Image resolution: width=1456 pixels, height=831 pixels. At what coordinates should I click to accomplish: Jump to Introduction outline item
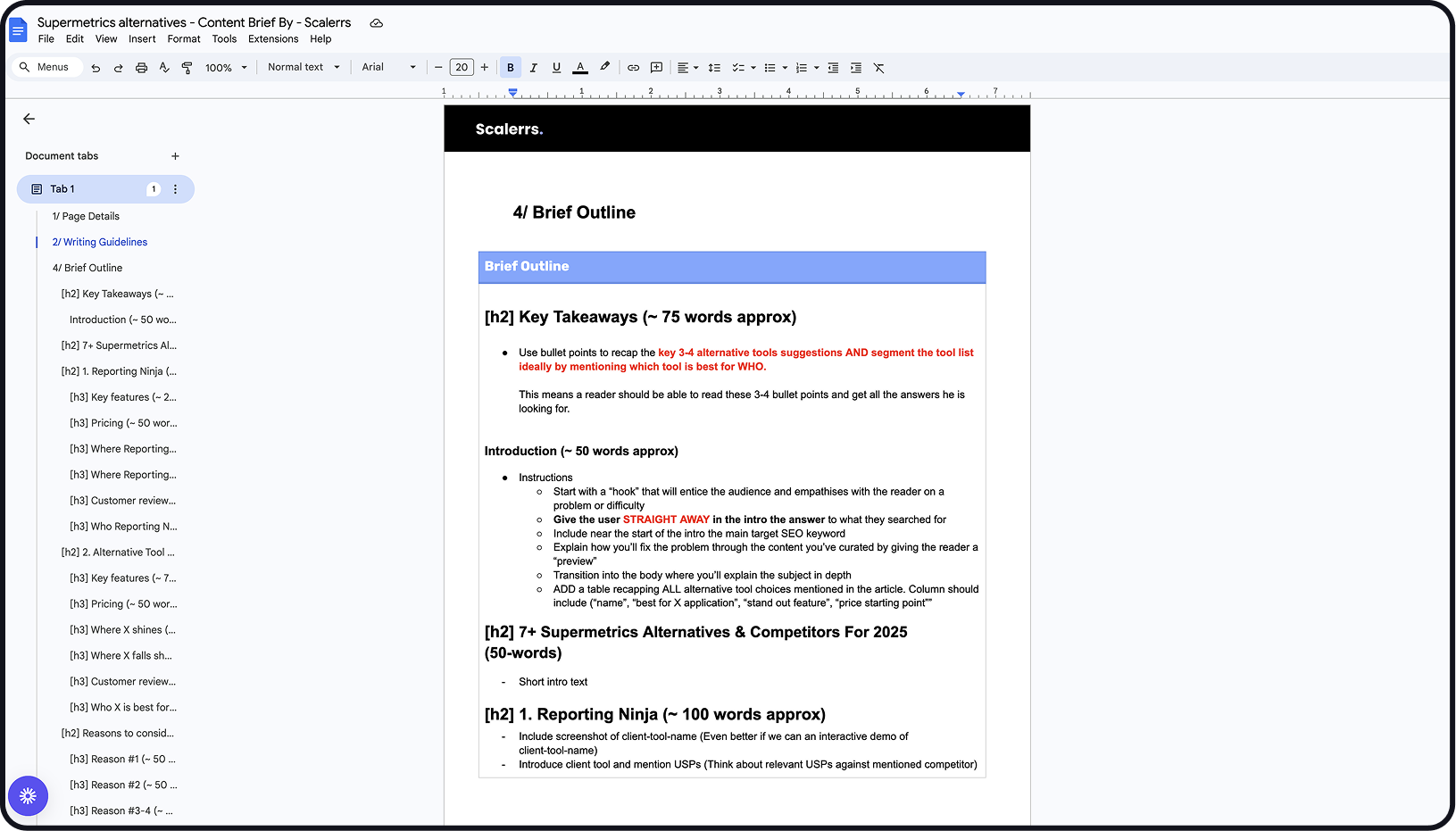click(x=123, y=320)
